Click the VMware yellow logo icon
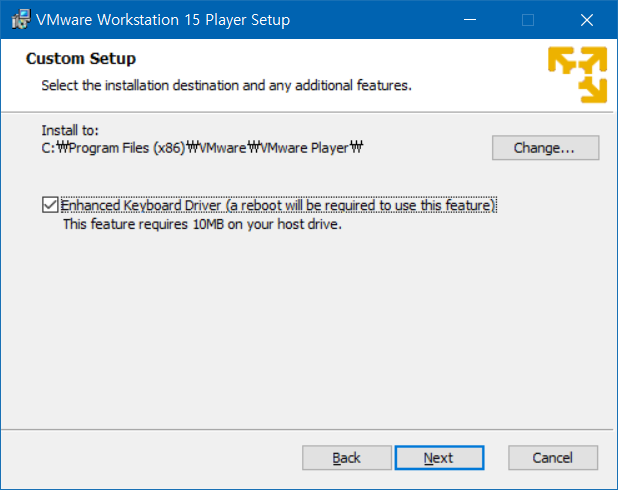 577,75
